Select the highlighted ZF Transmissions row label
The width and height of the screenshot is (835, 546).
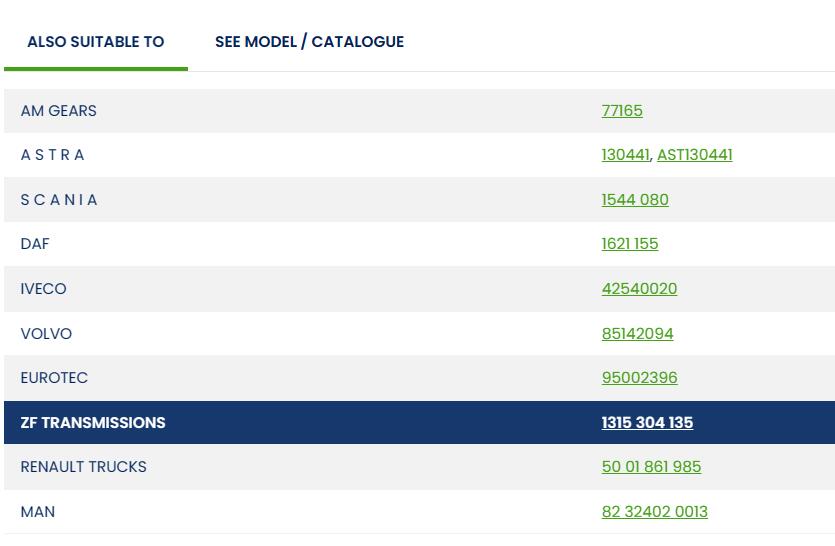click(x=93, y=423)
